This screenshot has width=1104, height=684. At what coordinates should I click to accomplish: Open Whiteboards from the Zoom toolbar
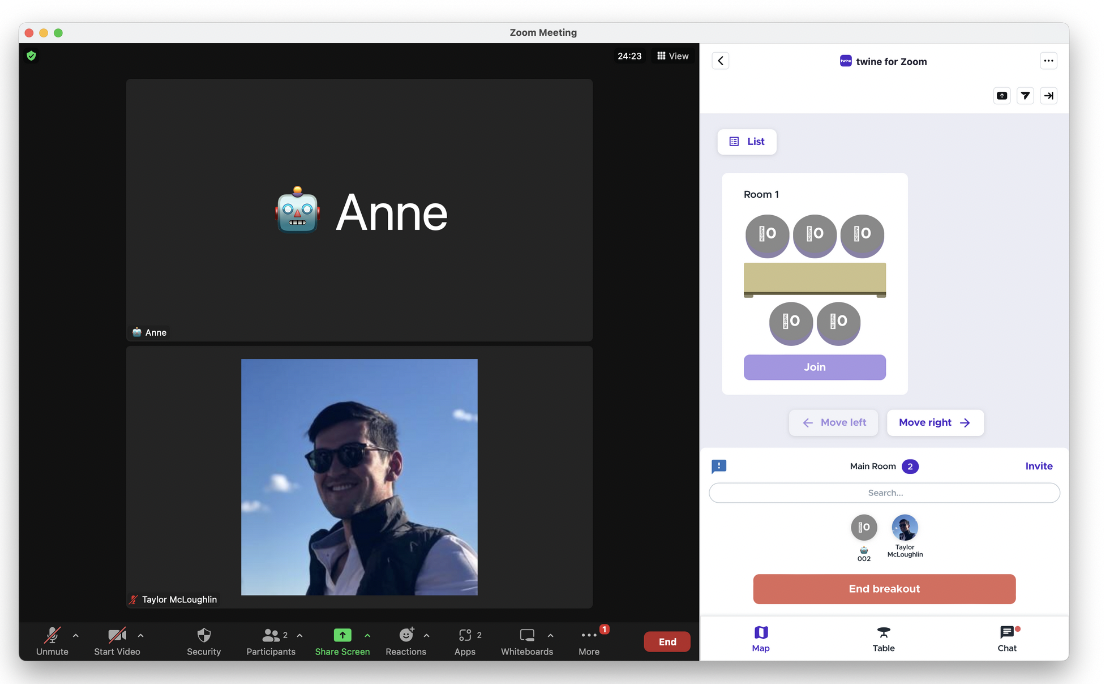[527, 640]
